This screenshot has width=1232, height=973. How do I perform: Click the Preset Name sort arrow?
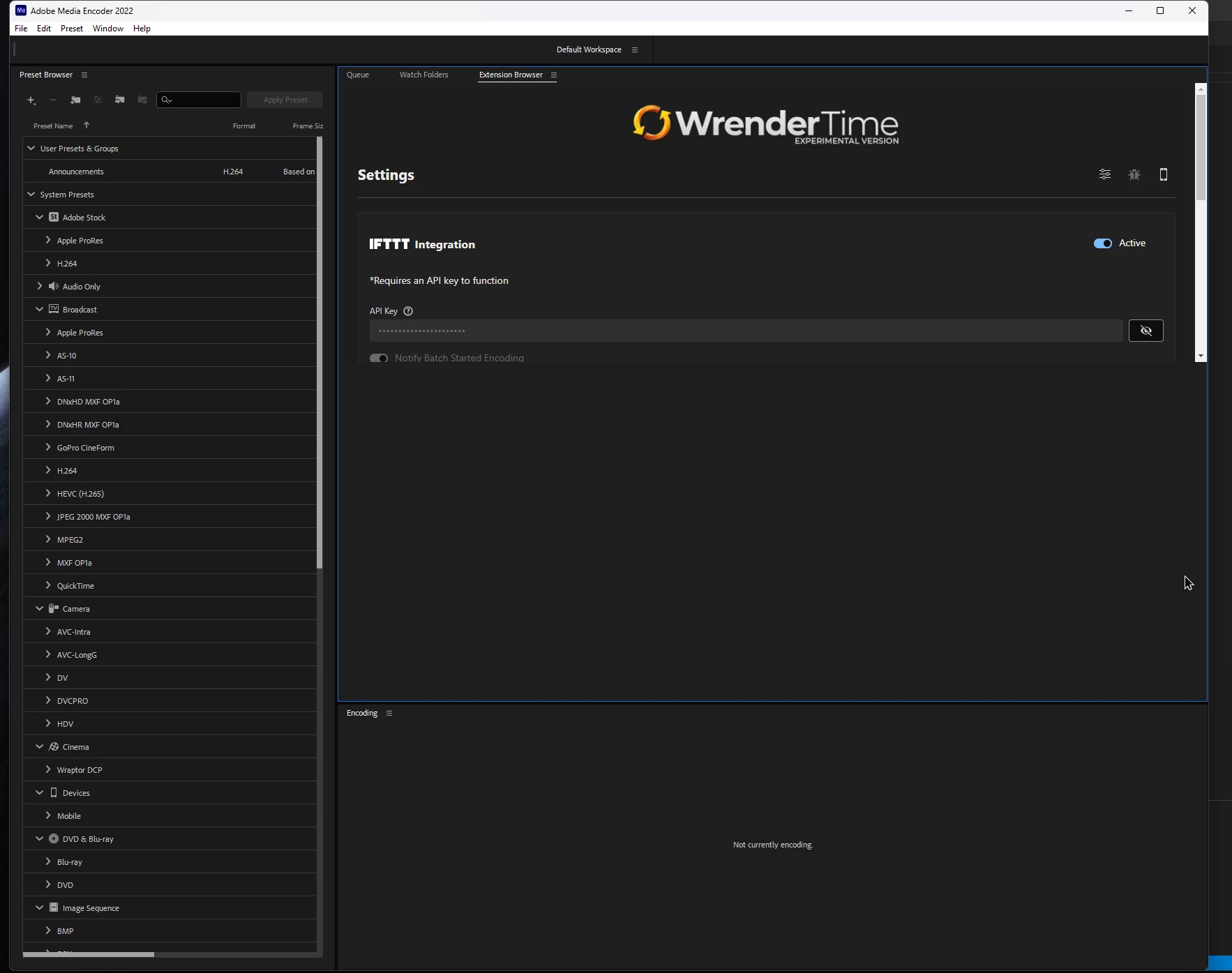tap(87, 126)
